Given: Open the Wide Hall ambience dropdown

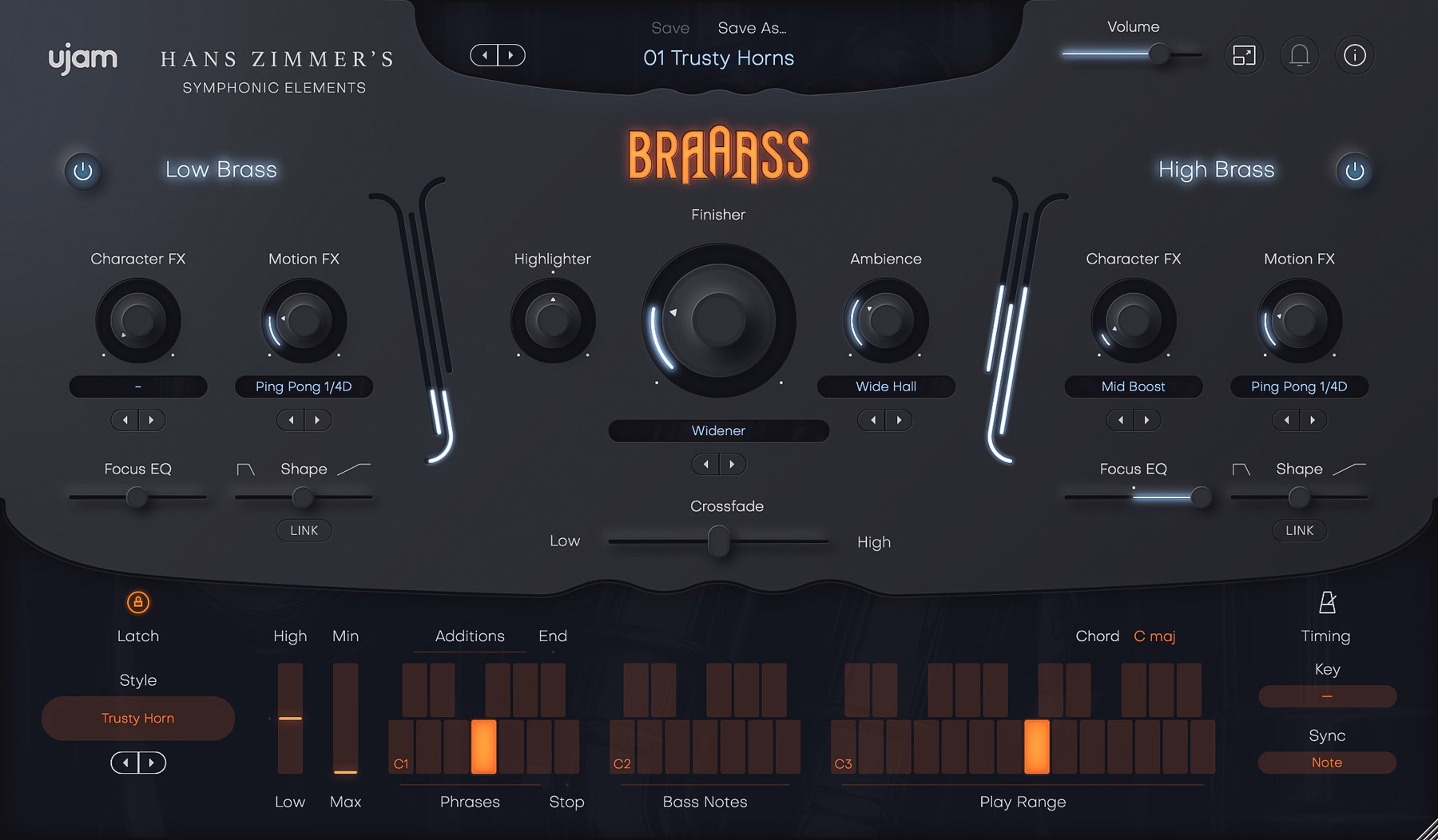Looking at the screenshot, I should (886, 386).
